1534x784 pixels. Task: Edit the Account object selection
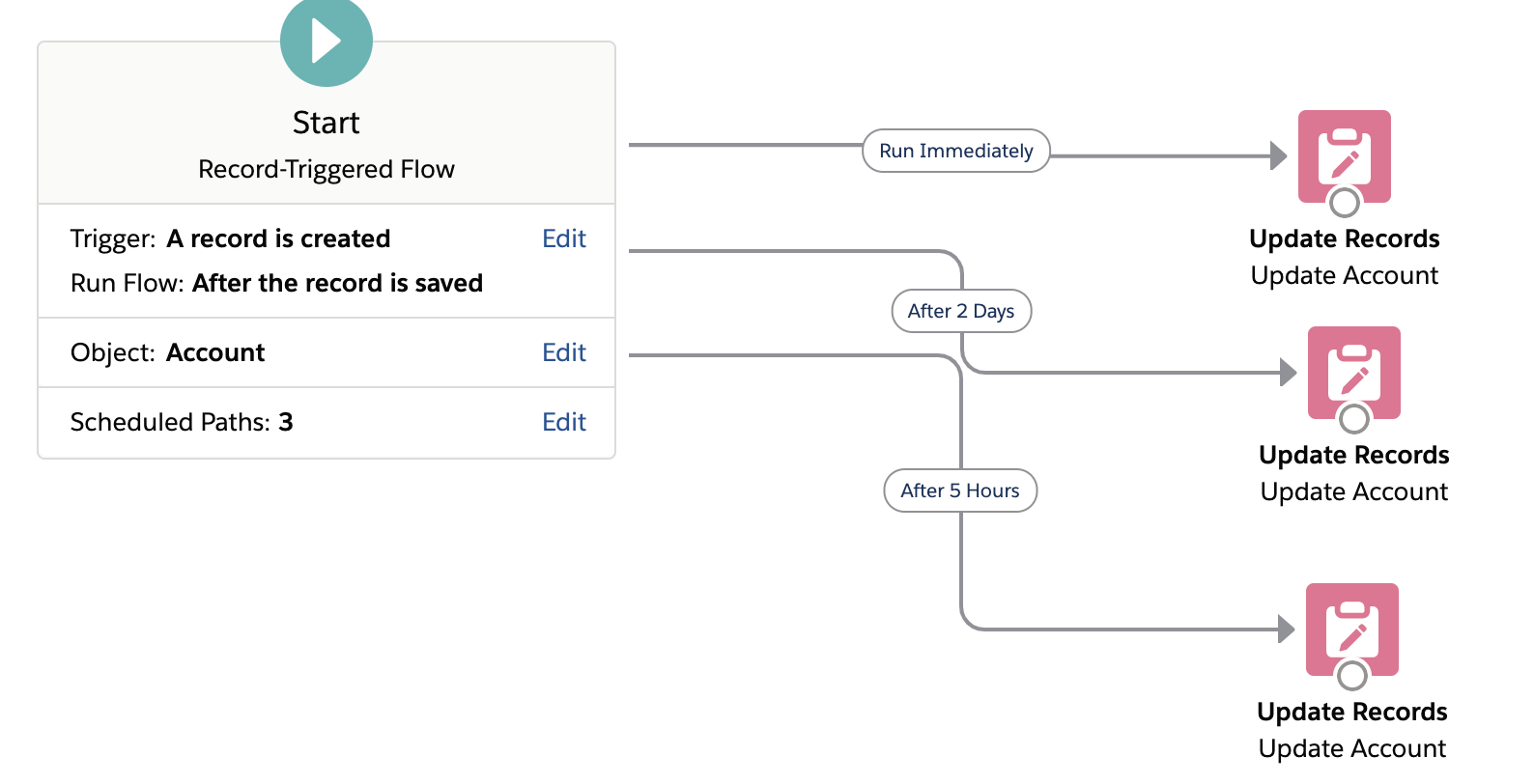coord(564,352)
